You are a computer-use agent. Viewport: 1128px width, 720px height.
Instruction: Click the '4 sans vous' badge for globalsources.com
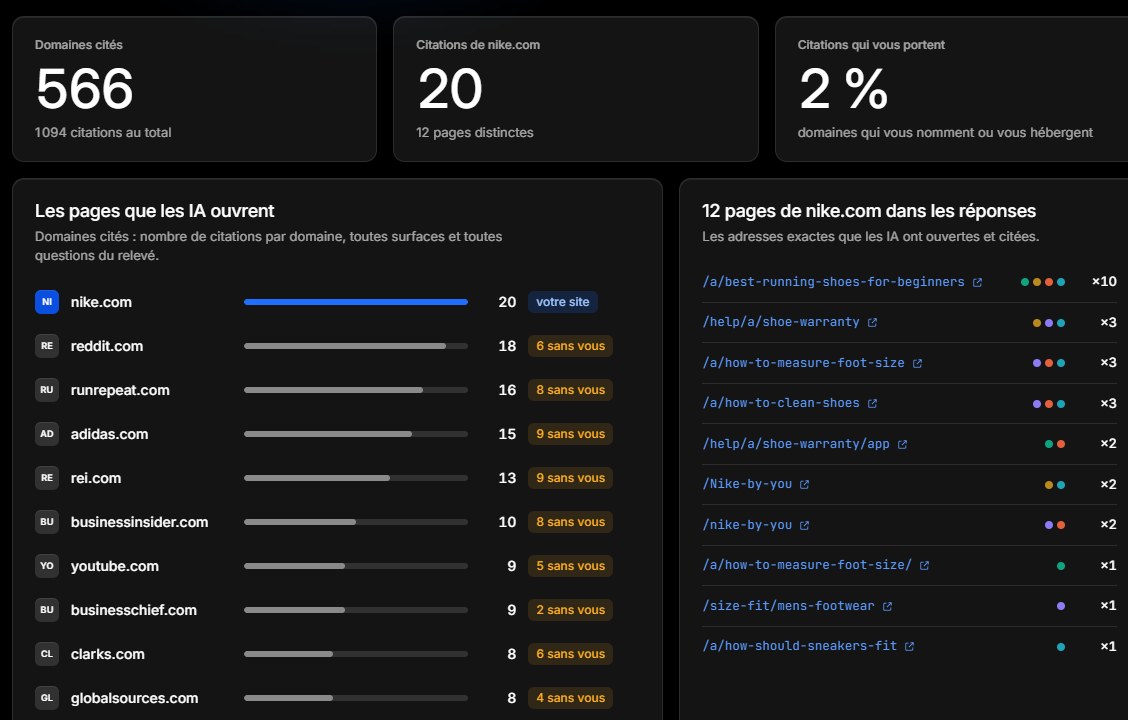tap(570, 698)
